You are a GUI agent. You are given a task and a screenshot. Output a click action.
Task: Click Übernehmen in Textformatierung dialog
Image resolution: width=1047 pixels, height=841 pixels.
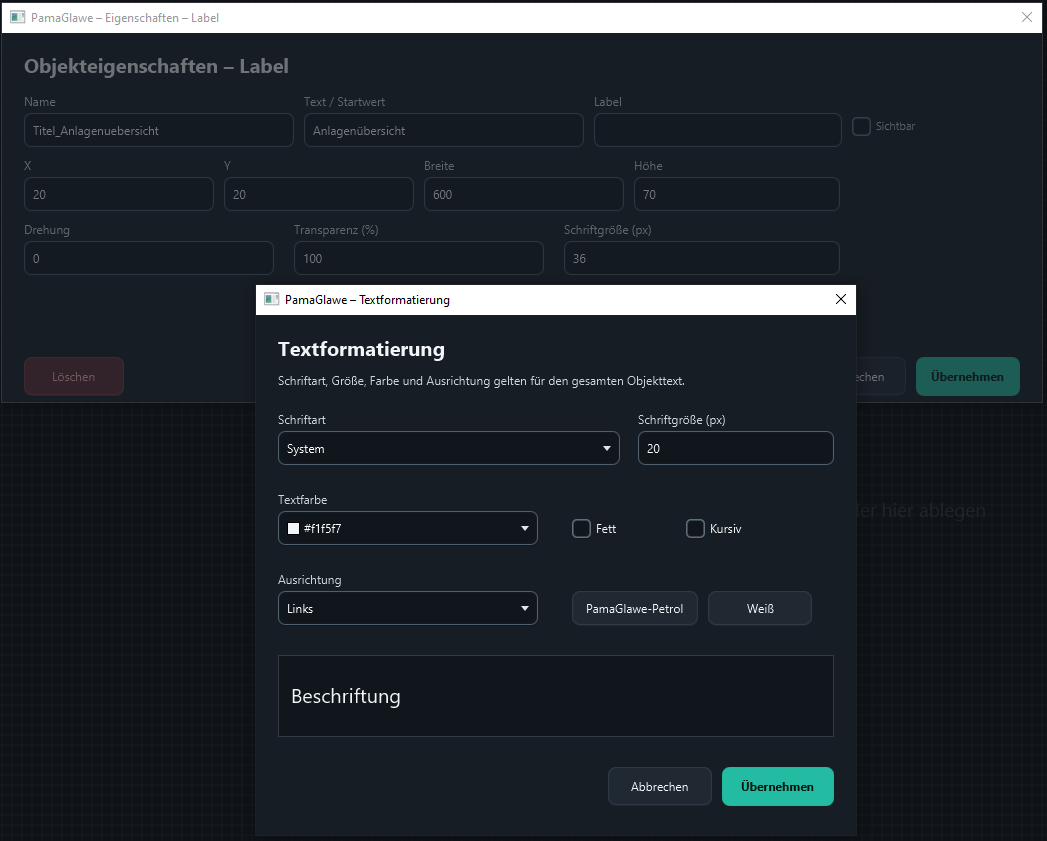[x=778, y=786]
